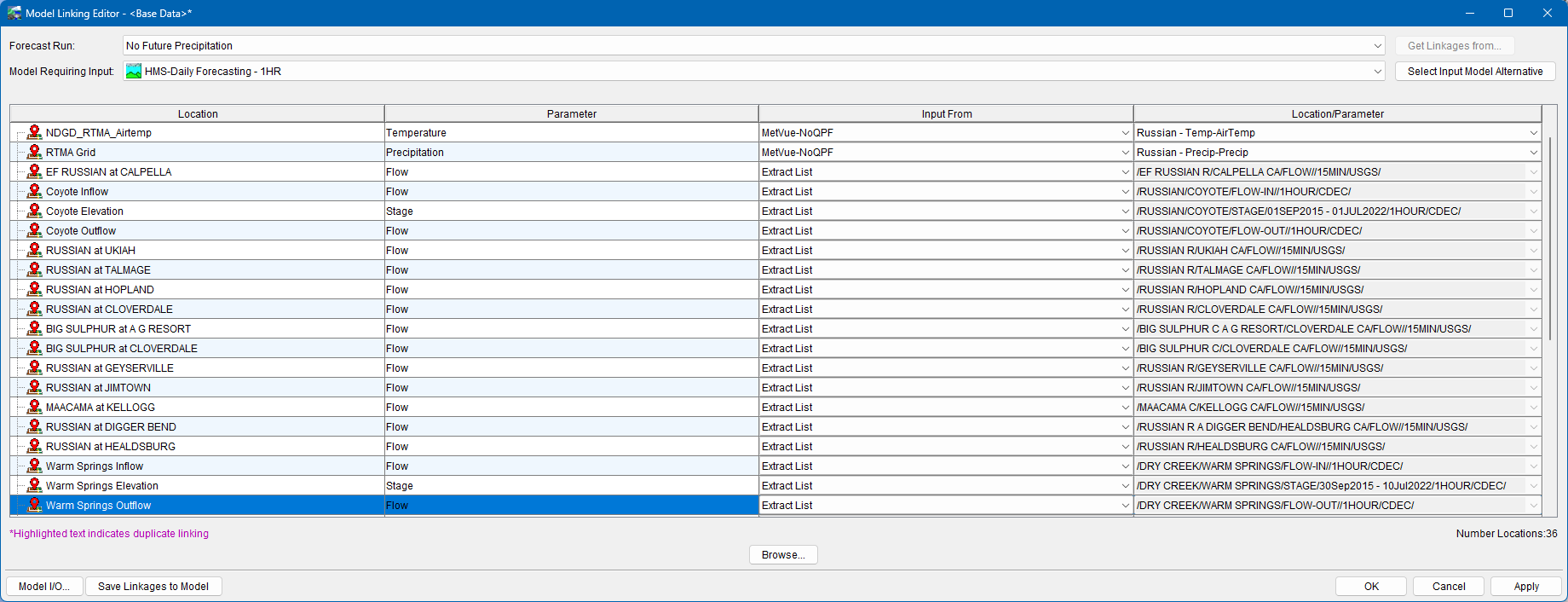Select the Coyote Elevation Stage cell
The height and width of the screenshot is (602, 1568).
click(x=571, y=211)
